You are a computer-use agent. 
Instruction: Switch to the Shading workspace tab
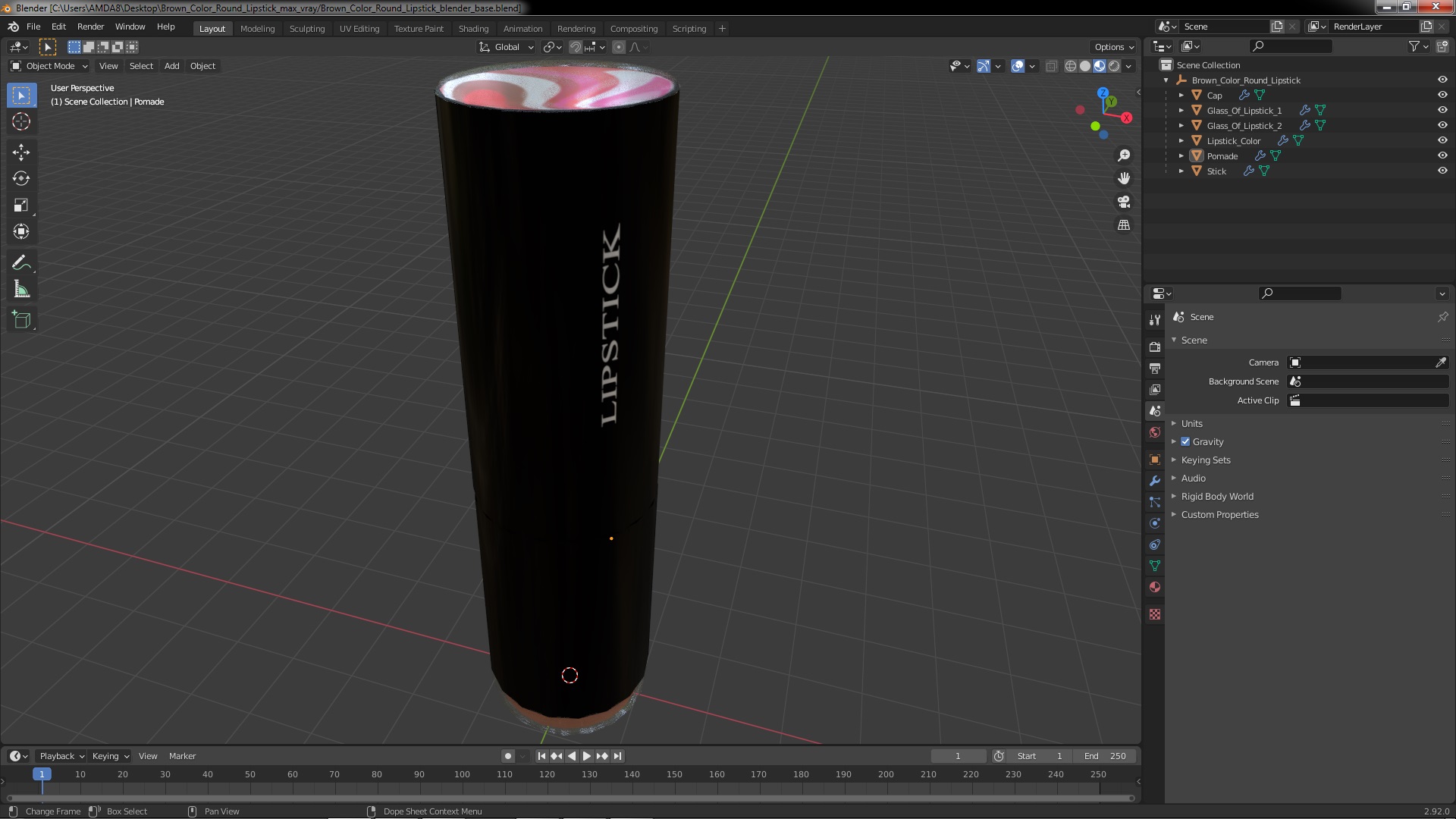pos(473,29)
